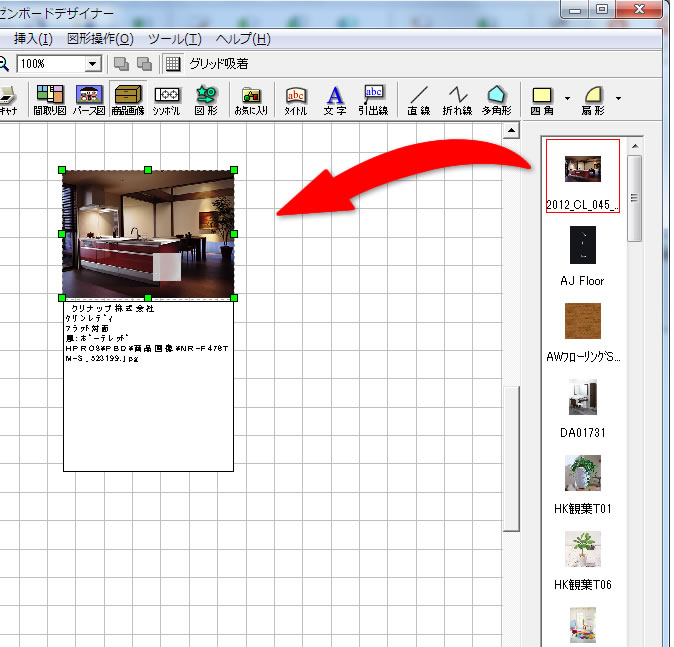Pick the 引出線 callout tool
This screenshot has height=647, width=674.
coord(374,99)
